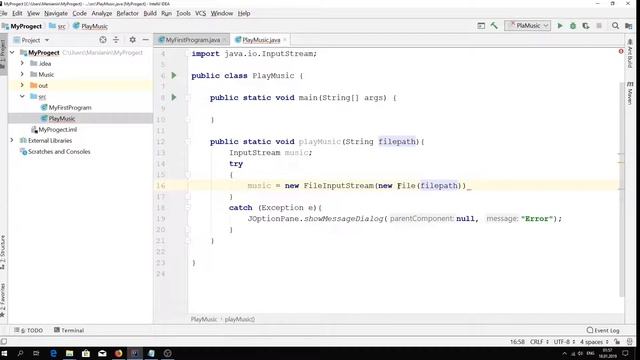Open the TODO tool window
Image resolution: width=640 pixels, height=360 pixels.
pyautogui.click(x=28, y=330)
